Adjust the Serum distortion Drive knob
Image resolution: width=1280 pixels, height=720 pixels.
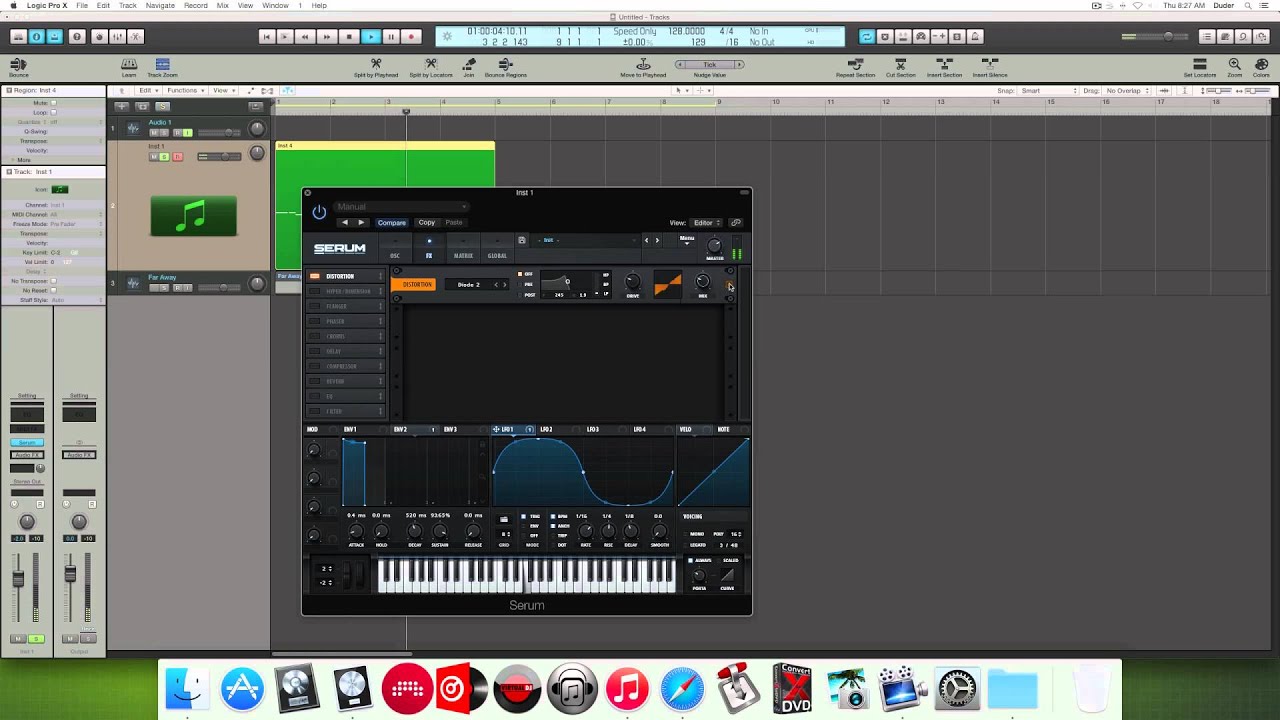tap(632, 283)
